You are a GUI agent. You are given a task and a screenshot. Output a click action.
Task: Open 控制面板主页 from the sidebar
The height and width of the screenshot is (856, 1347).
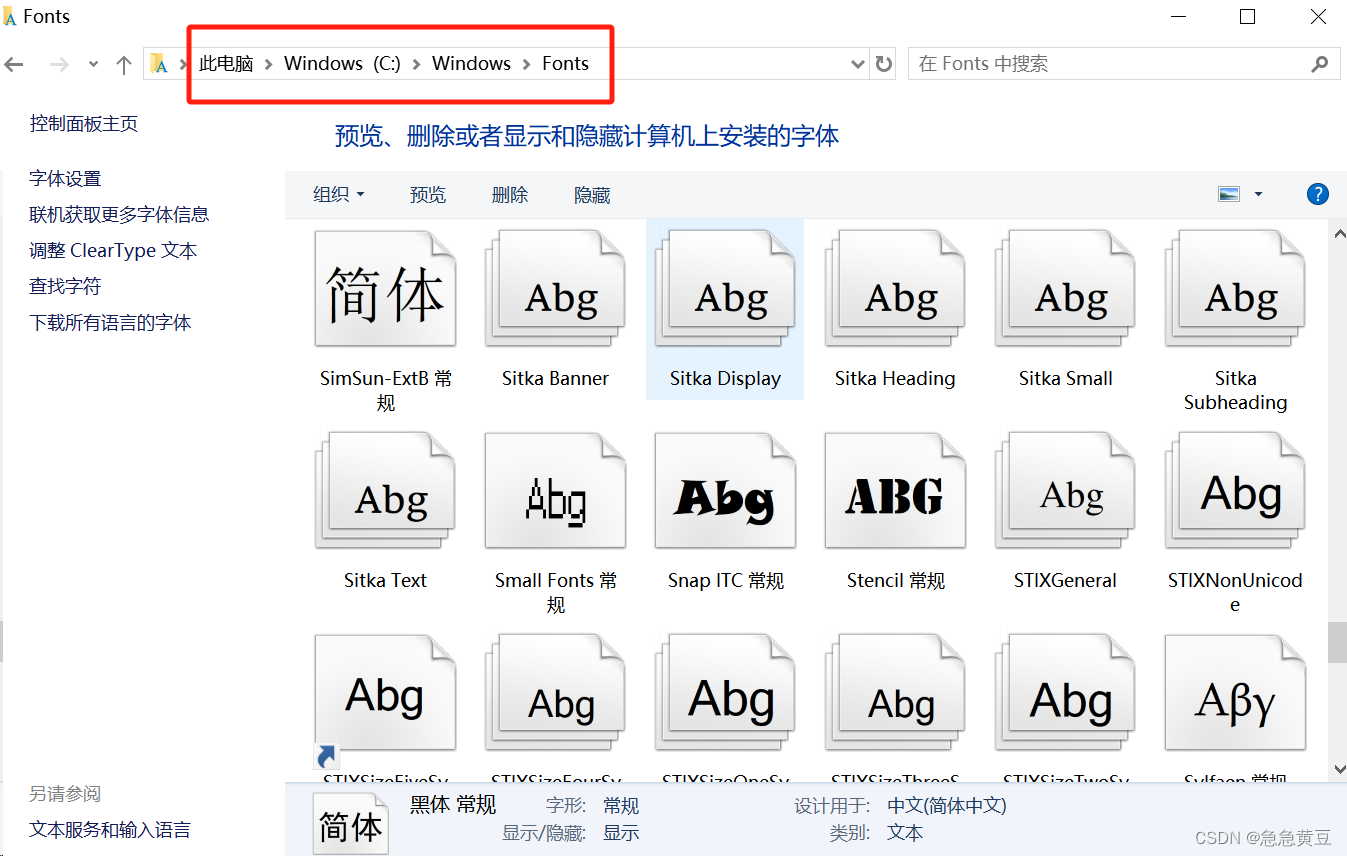point(84,123)
